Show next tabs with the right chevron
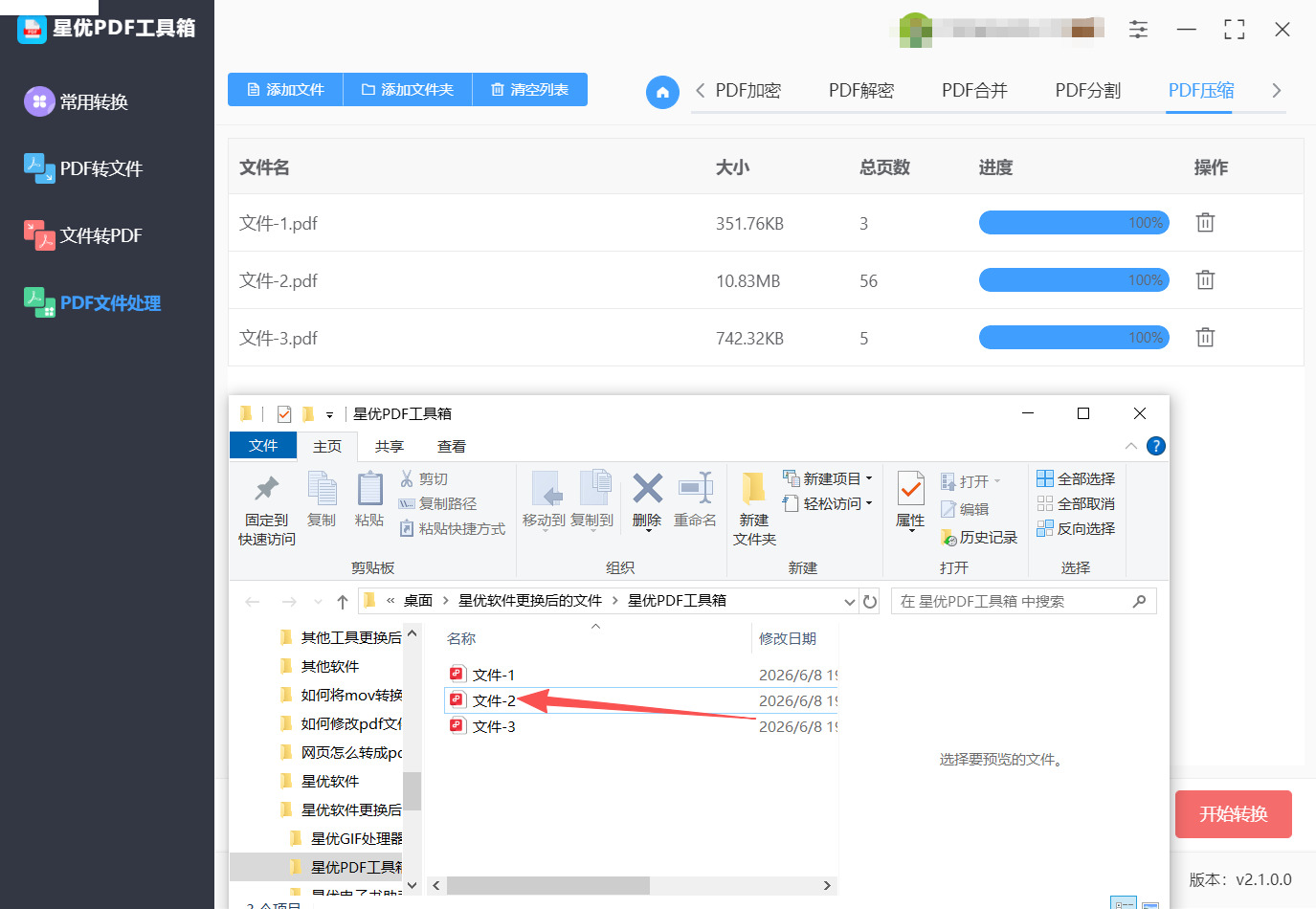This screenshot has height=909, width=1316. tap(1276, 91)
